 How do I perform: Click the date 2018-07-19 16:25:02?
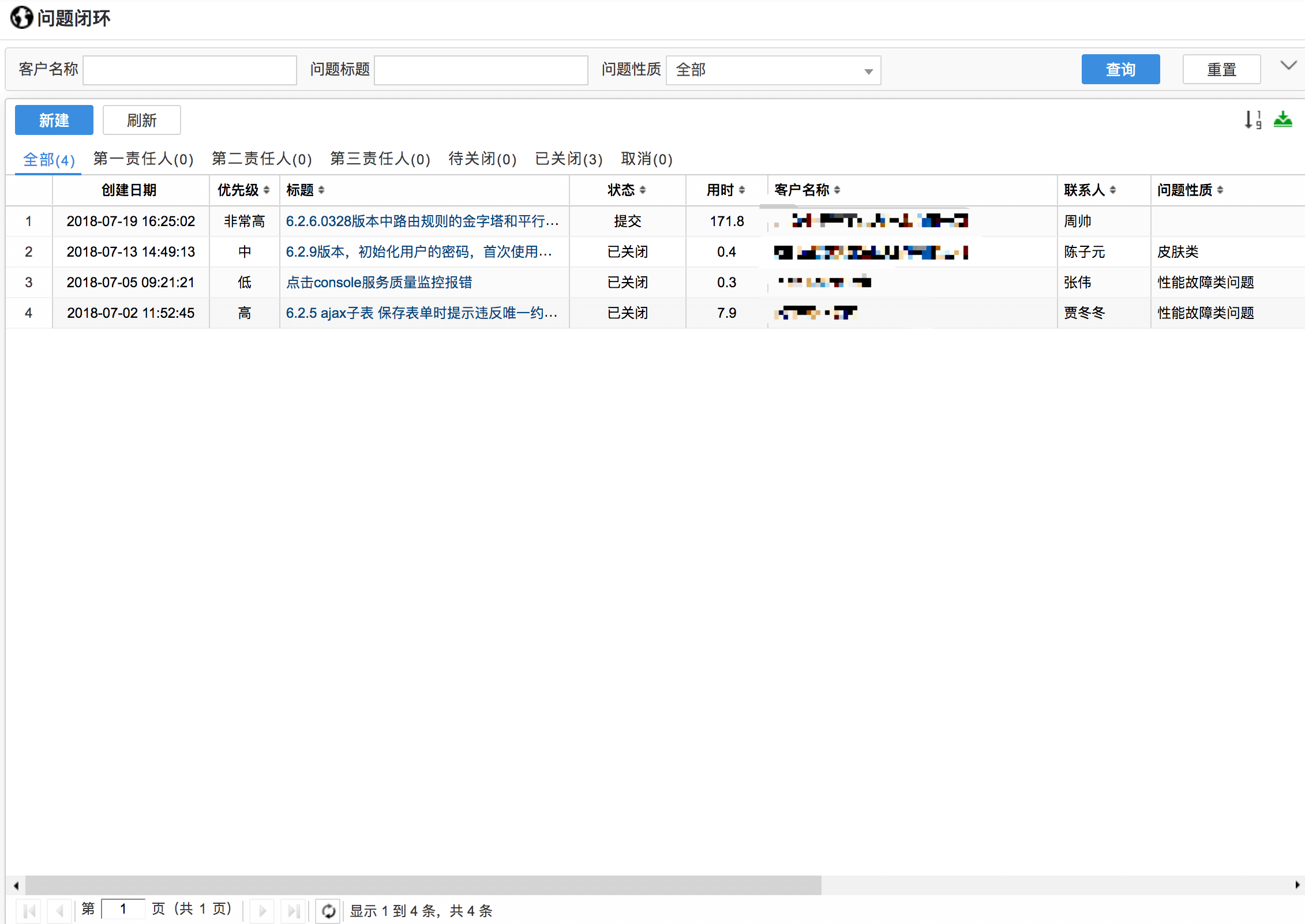coord(131,221)
